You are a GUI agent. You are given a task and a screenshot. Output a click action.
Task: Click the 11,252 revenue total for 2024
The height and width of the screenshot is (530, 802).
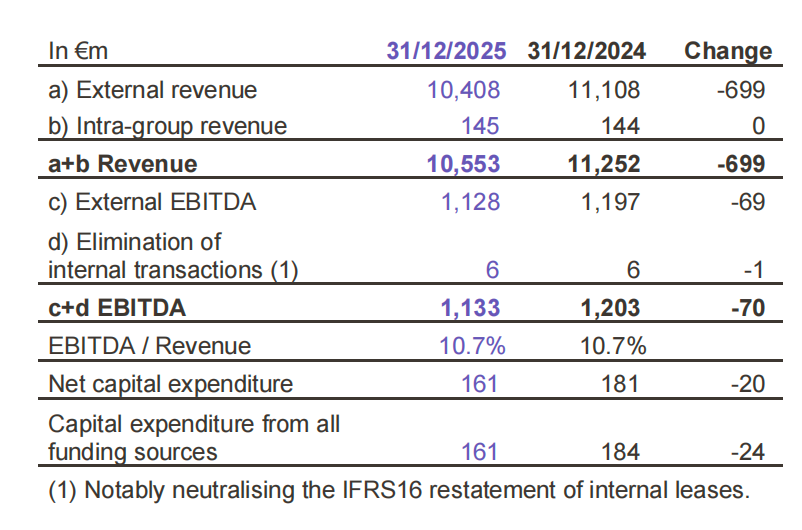(603, 164)
